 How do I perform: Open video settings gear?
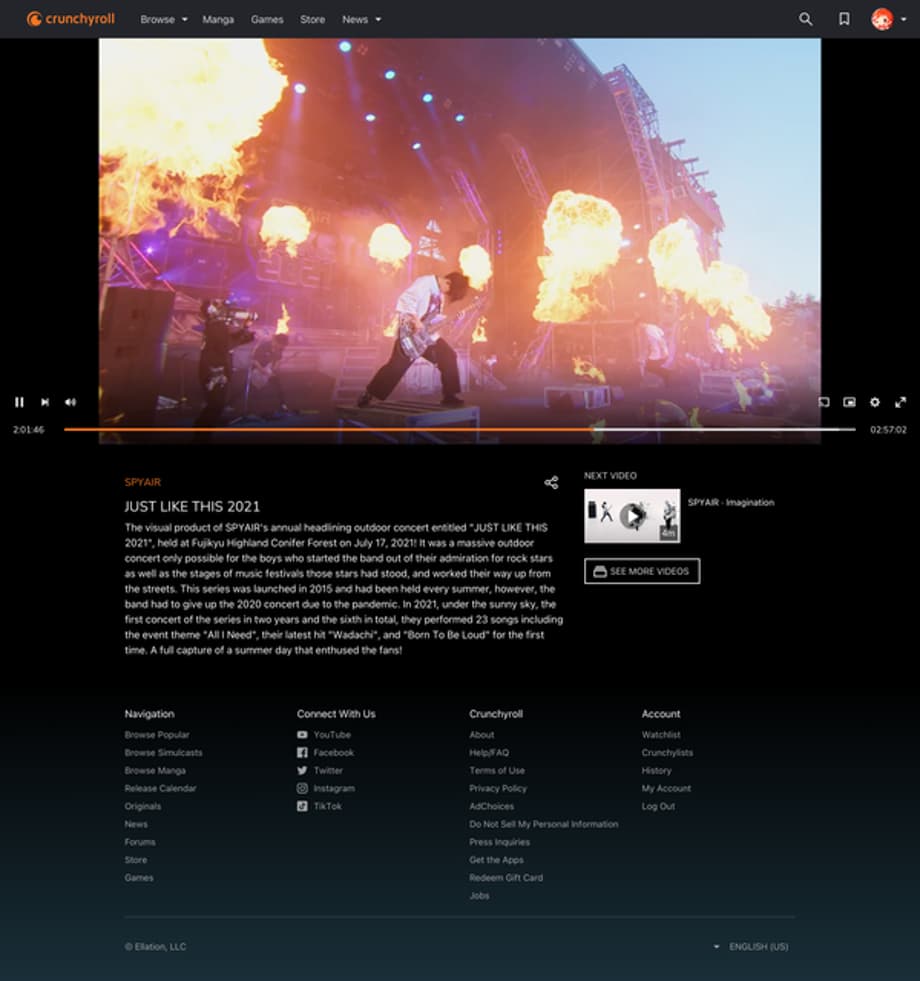[875, 402]
